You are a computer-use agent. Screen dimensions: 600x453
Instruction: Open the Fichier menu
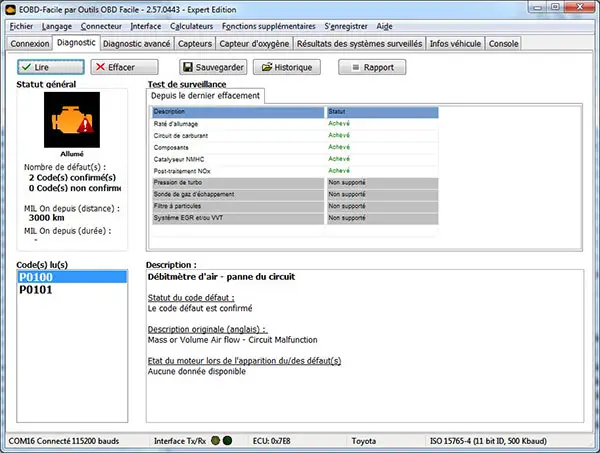pos(20,24)
